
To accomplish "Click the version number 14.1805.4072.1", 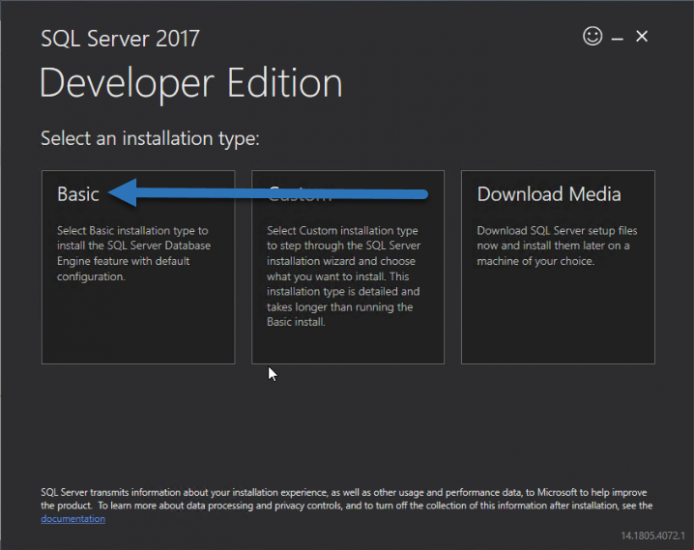I will pyautogui.click(x=653, y=535).
